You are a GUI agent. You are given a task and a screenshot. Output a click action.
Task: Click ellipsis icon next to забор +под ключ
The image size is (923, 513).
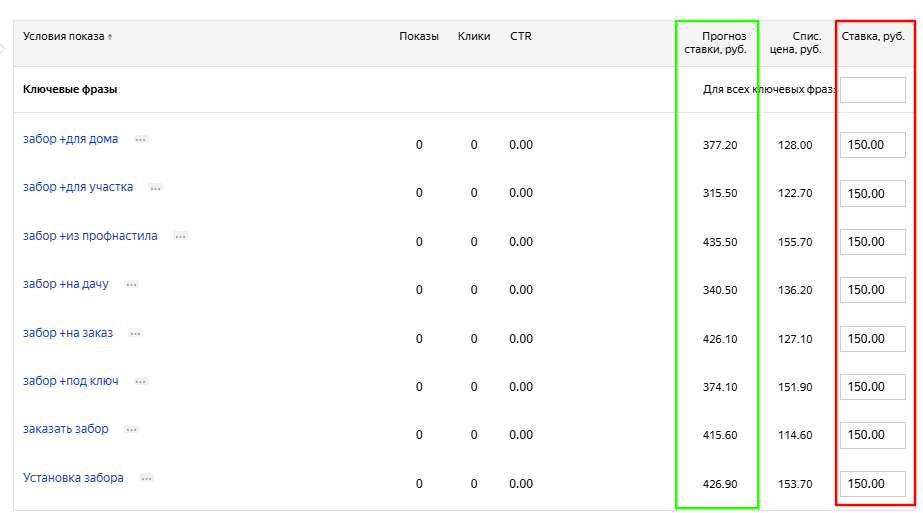pyautogui.click(x=141, y=382)
